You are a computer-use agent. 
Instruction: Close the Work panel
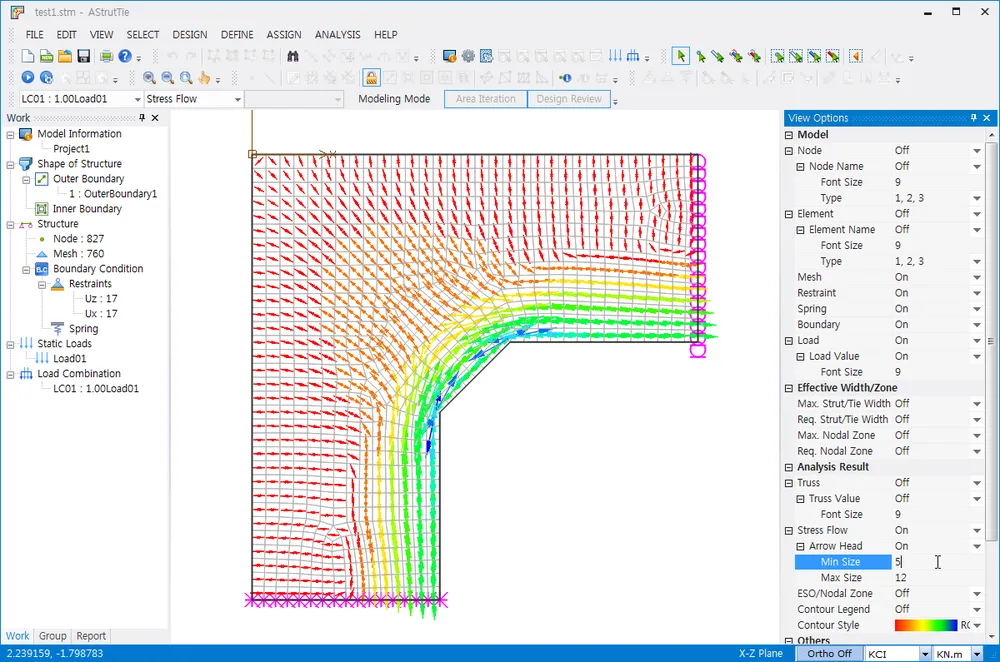pyautogui.click(x=155, y=117)
